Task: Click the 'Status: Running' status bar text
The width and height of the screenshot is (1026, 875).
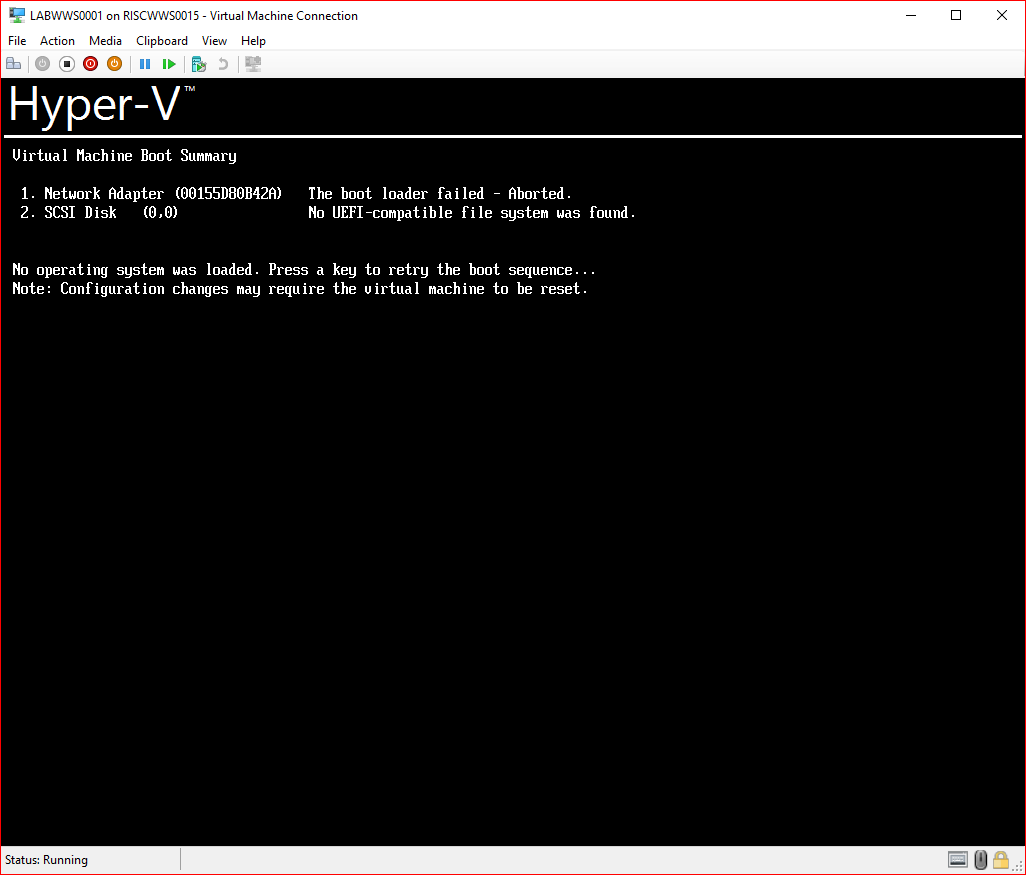Action: (46, 860)
